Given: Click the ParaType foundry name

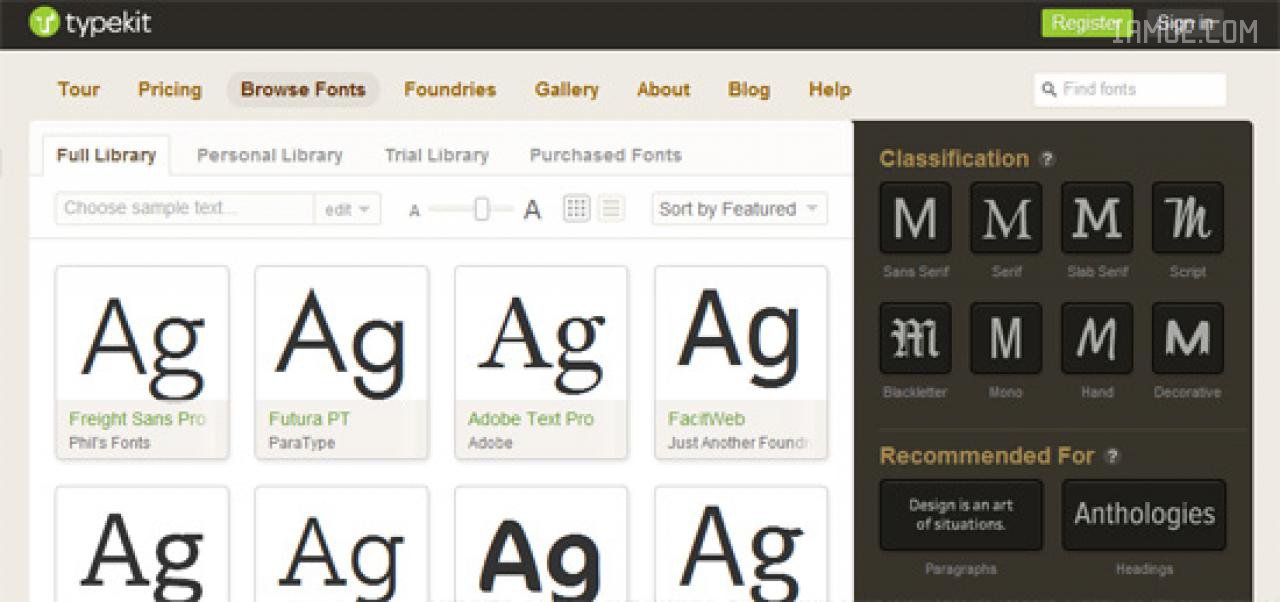Looking at the screenshot, I should pyautogui.click(x=301, y=443).
